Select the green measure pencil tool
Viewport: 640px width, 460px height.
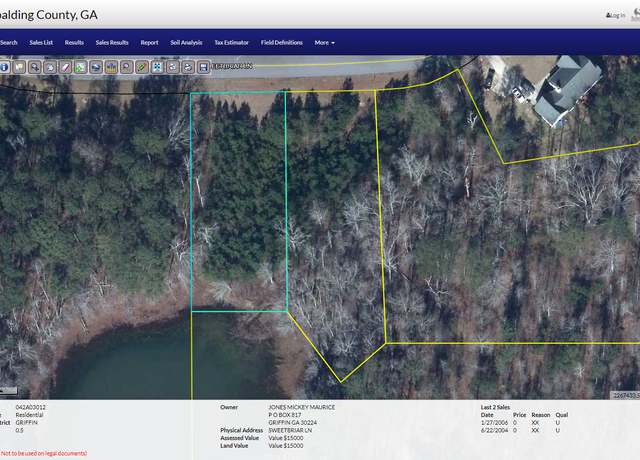142,67
